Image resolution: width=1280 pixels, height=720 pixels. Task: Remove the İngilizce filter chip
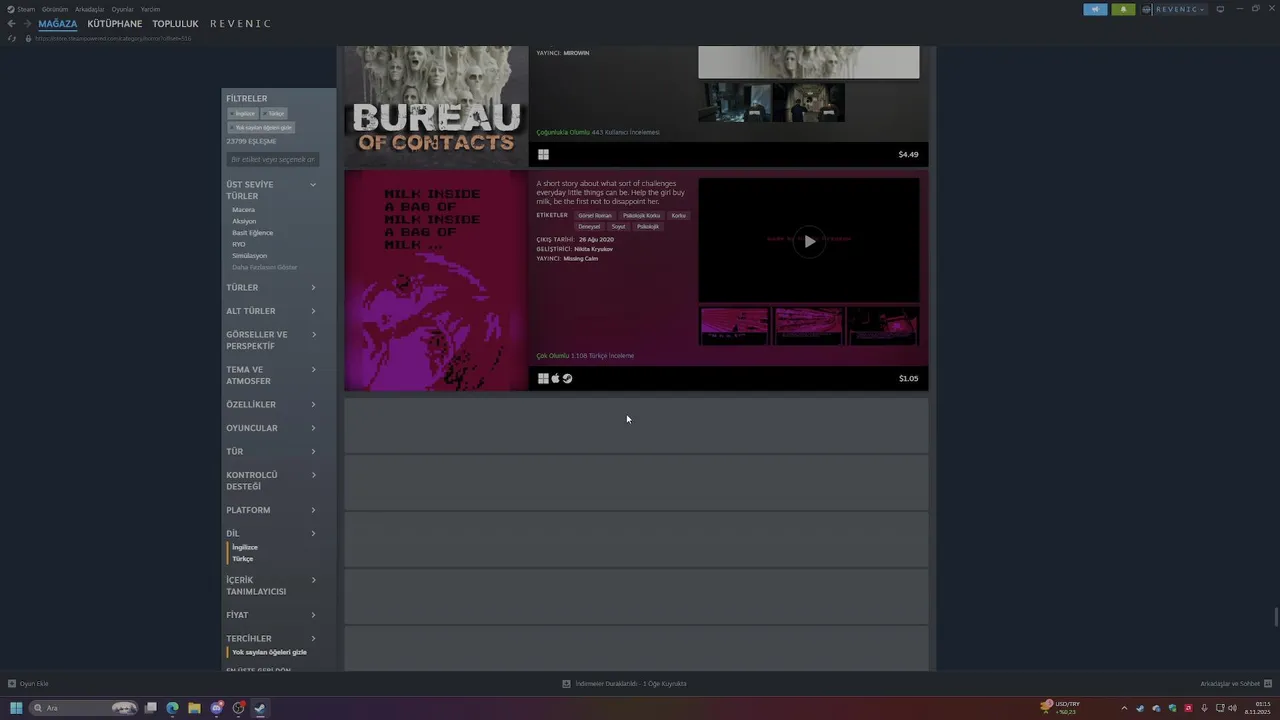click(x=243, y=114)
